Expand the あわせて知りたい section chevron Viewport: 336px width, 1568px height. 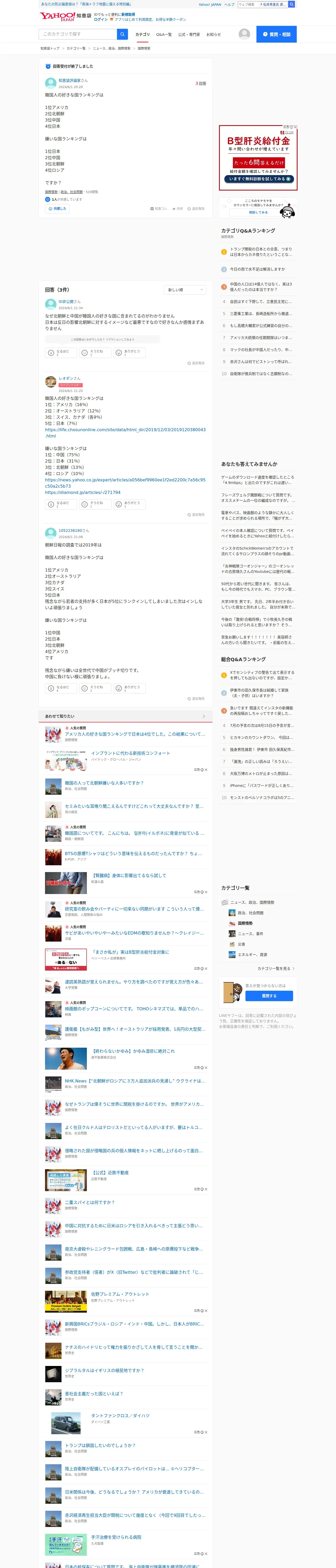pos(204,716)
